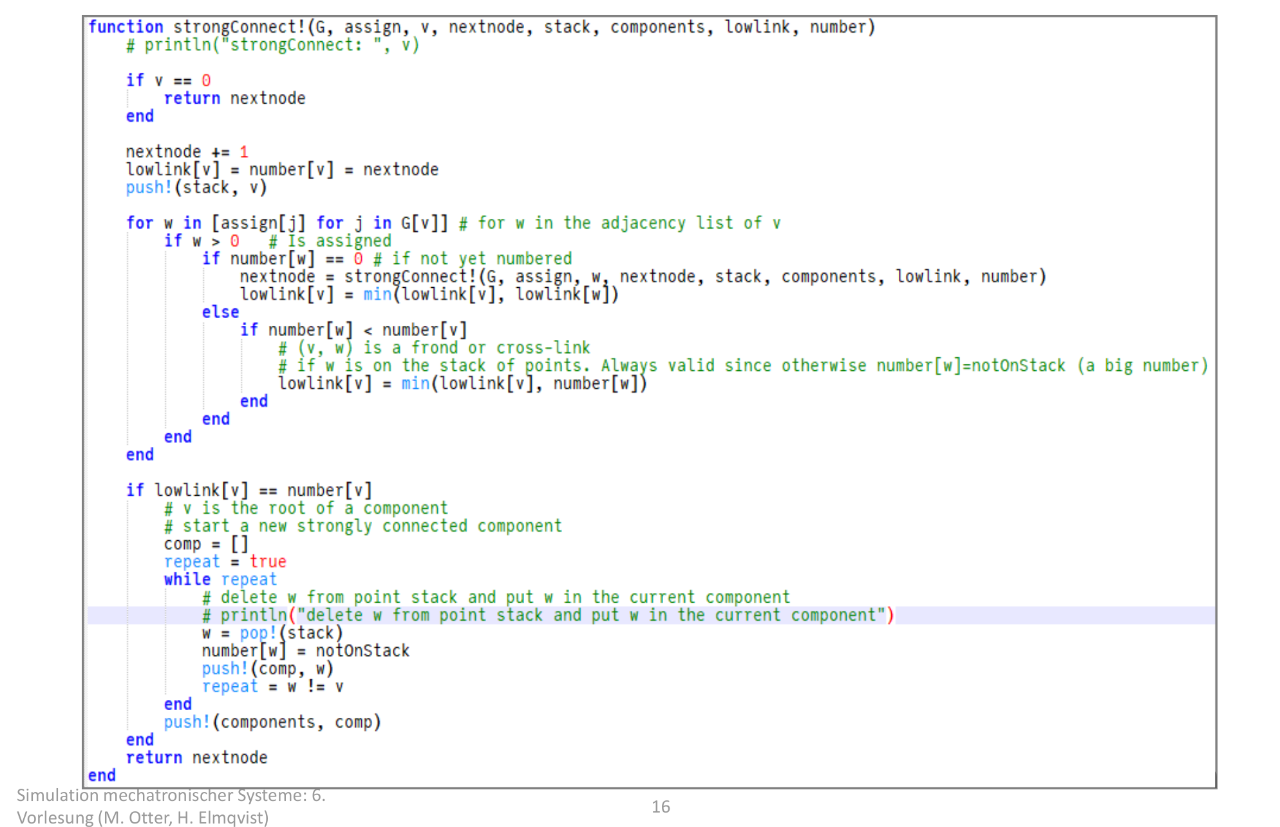
Task: Click the recursive strongConnect! call line
Action: [x=642, y=277]
